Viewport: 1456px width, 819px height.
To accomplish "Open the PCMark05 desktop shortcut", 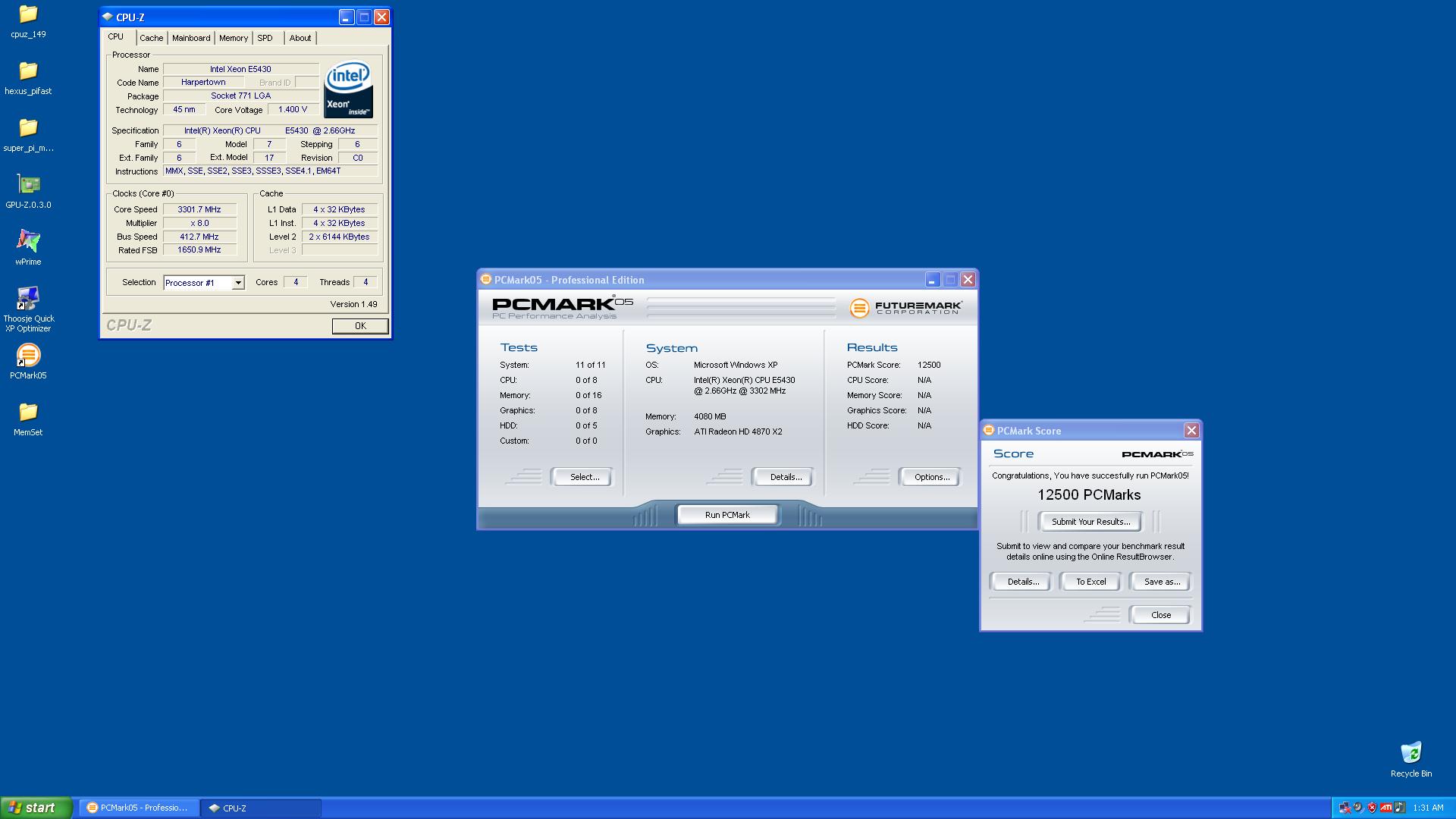I will pyautogui.click(x=28, y=362).
